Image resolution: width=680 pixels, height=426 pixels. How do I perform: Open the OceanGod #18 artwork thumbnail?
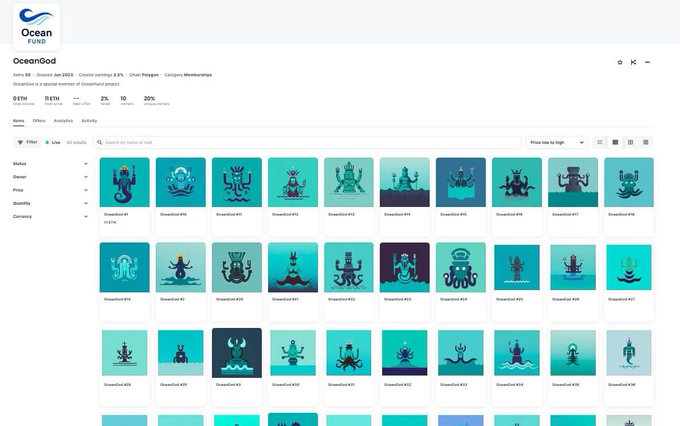629,182
